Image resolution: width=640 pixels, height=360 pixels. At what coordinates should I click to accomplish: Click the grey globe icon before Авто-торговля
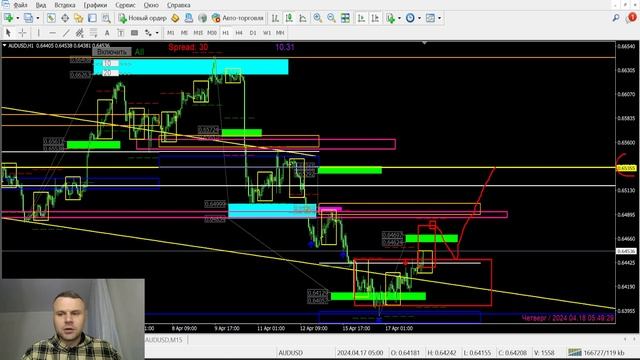(202, 18)
